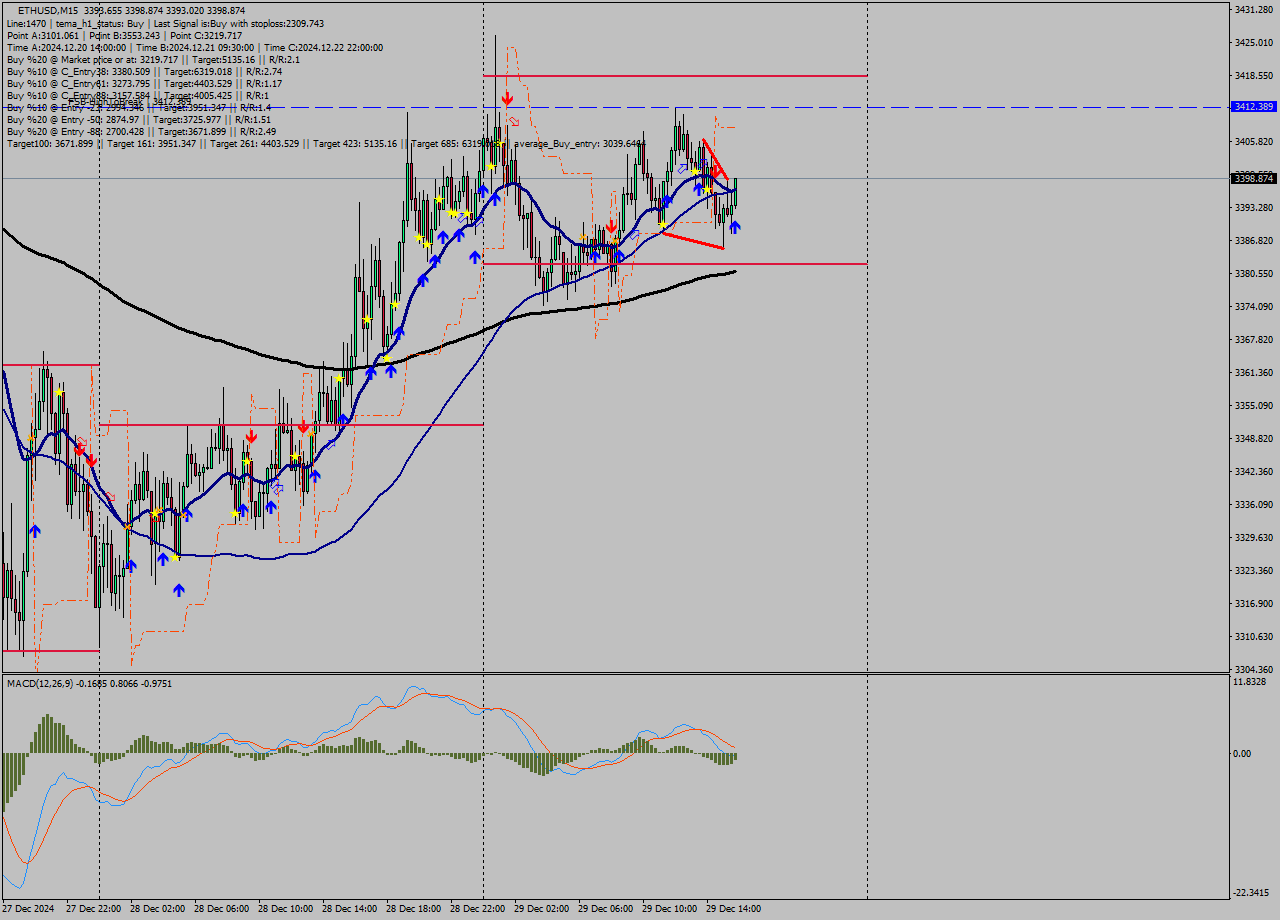Click the 'Point A:3101.061' info line
Screen dimensions: 1280x920
[124, 35]
